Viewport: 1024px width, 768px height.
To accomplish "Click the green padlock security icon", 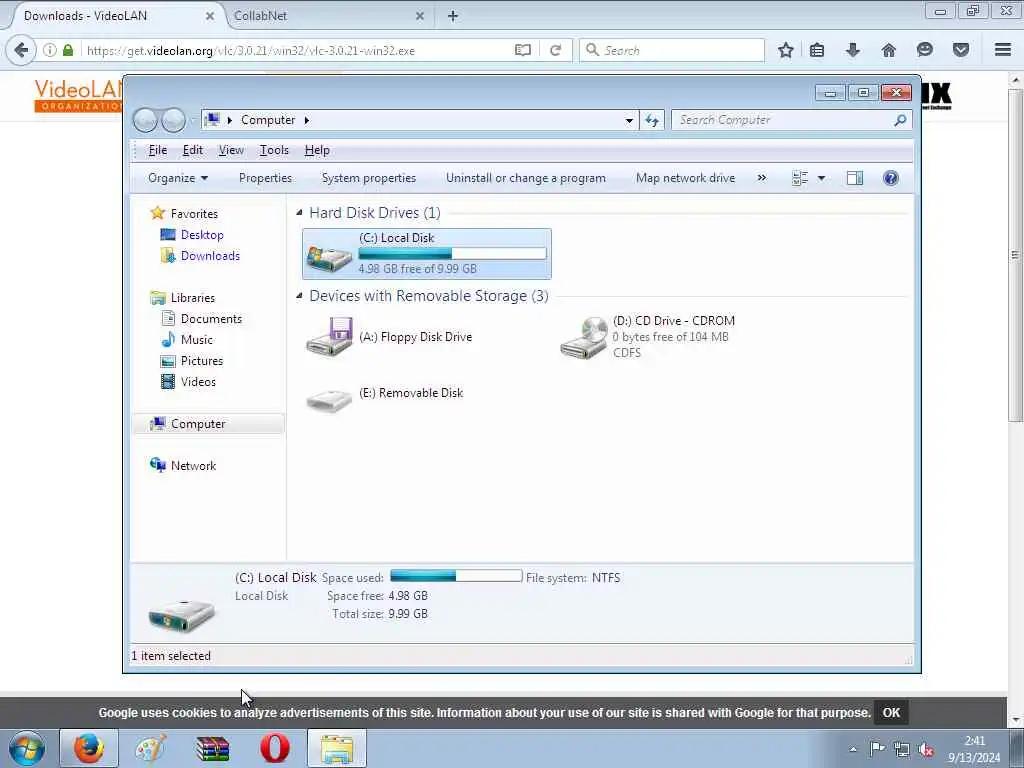I will tap(68, 50).
